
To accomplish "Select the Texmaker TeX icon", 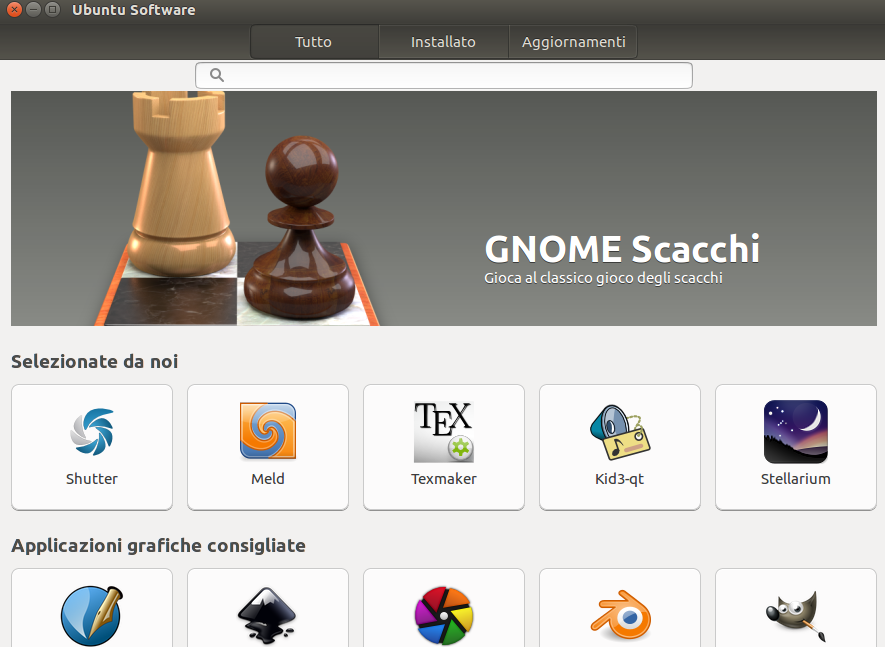I will pos(443,432).
